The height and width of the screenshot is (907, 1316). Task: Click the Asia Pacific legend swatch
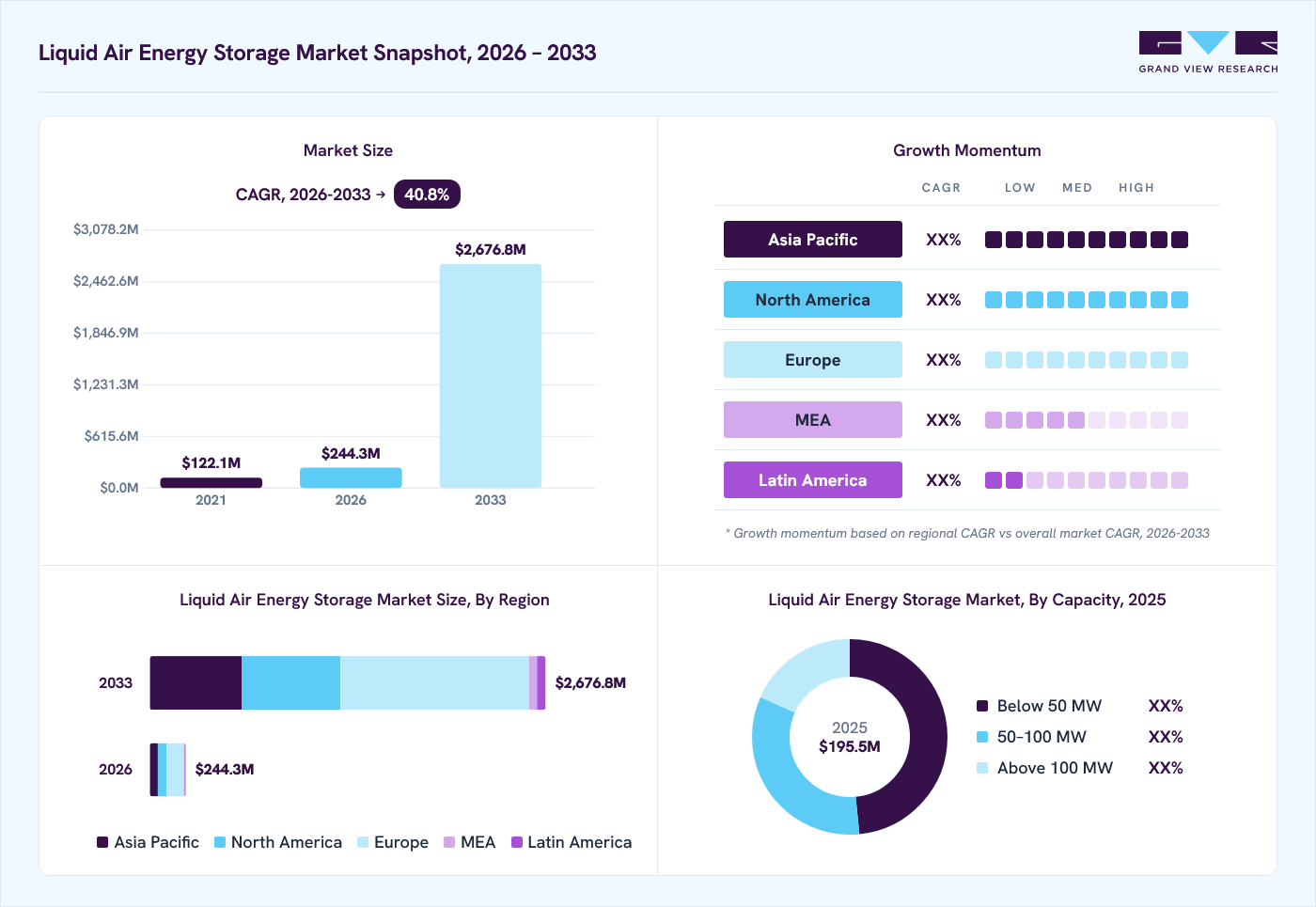pyautogui.click(x=102, y=842)
